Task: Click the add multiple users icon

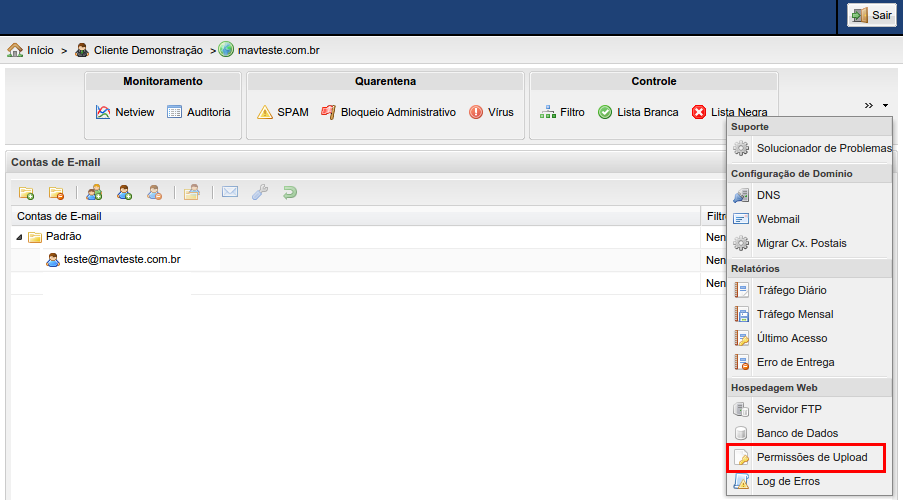Action: tap(94, 192)
